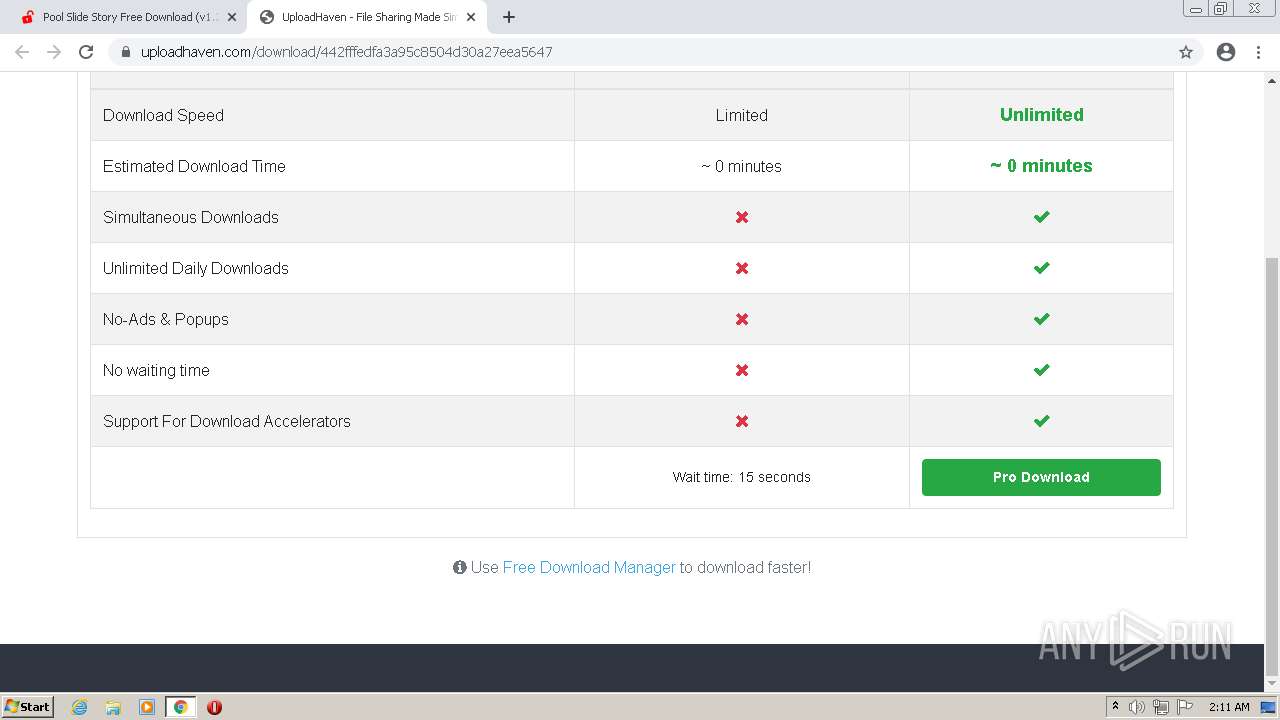Click the Limited download speed cell
Image resolution: width=1280 pixels, height=720 pixels.
[742, 115]
